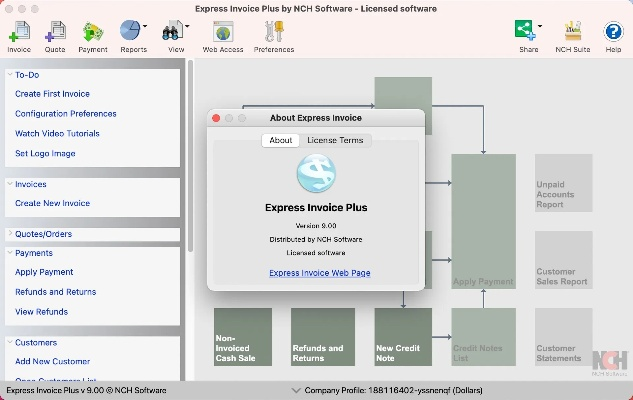Click the Help toolbar icon
Image resolution: width=633 pixels, height=400 pixels.
pos(613,35)
